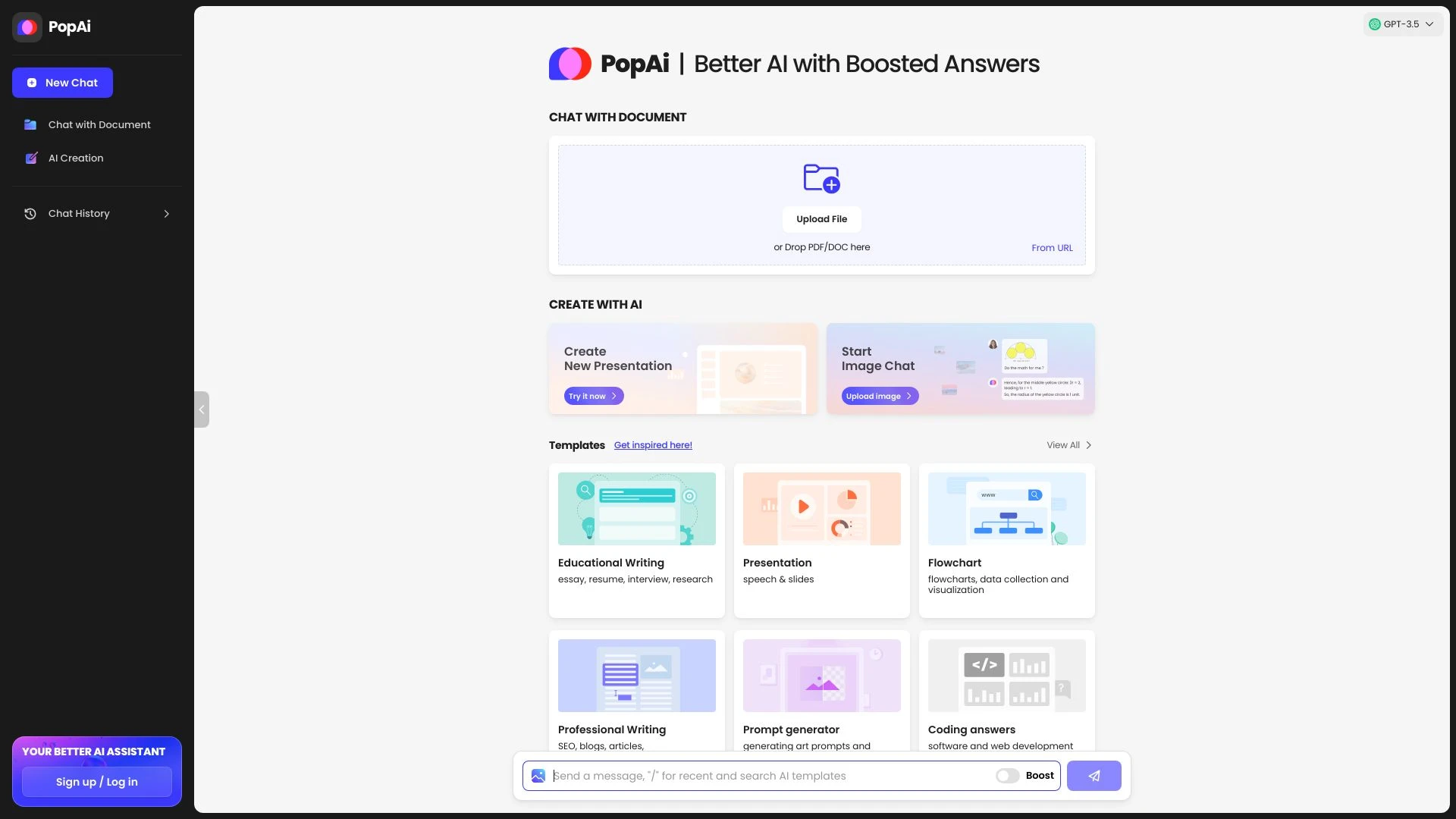Collapse the left sidebar panel
Screen dimensions: 1456x819
(x=201, y=409)
